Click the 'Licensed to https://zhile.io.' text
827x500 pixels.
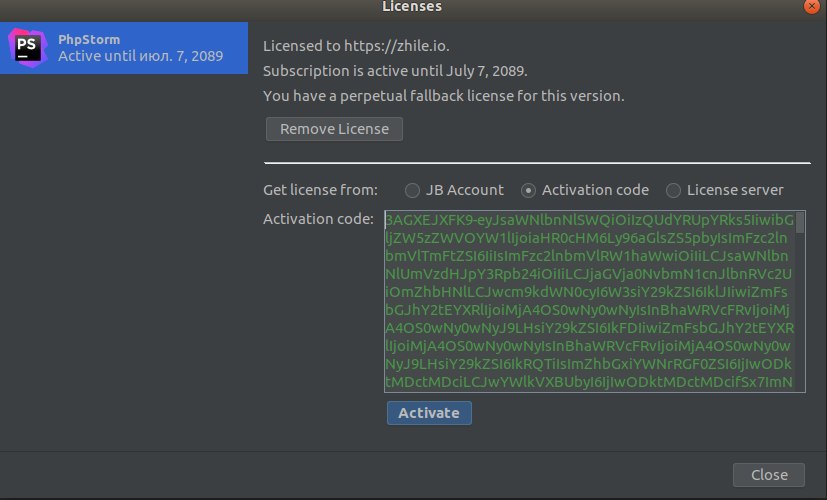click(x=356, y=46)
